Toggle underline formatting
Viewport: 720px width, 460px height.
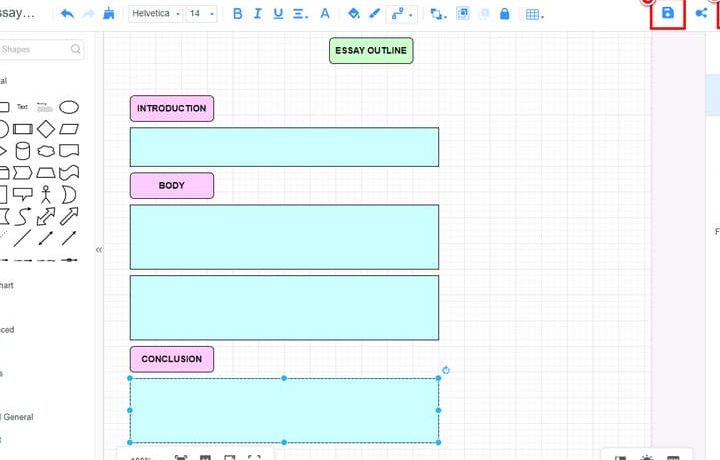pyautogui.click(x=278, y=14)
